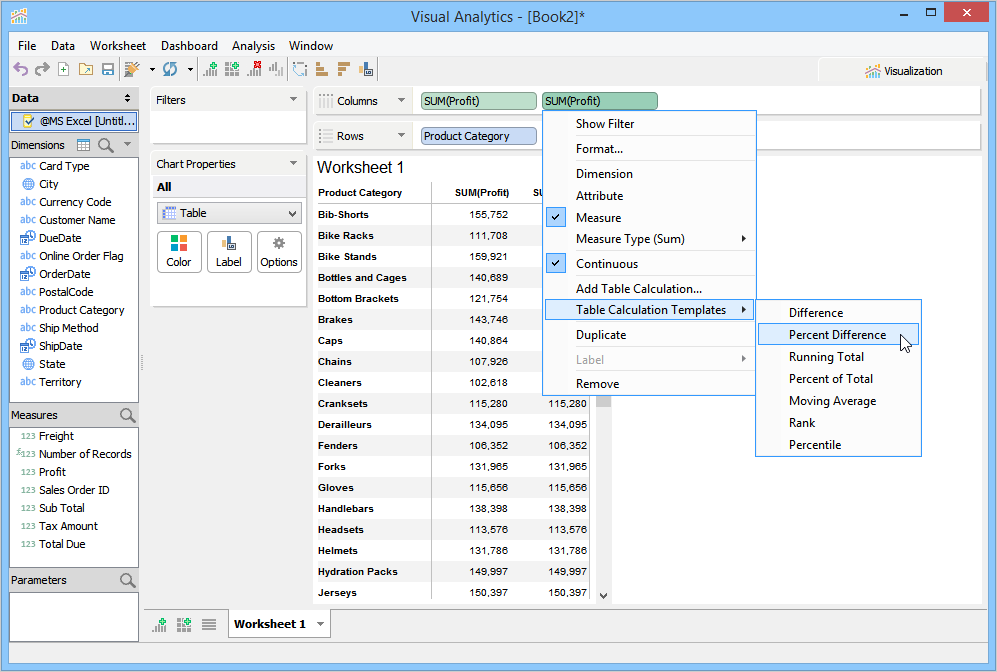Image resolution: width=997 pixels, height=672 pixels.
Task: Click the search magnifier next to Dimensions
Action: coord(106,145)
